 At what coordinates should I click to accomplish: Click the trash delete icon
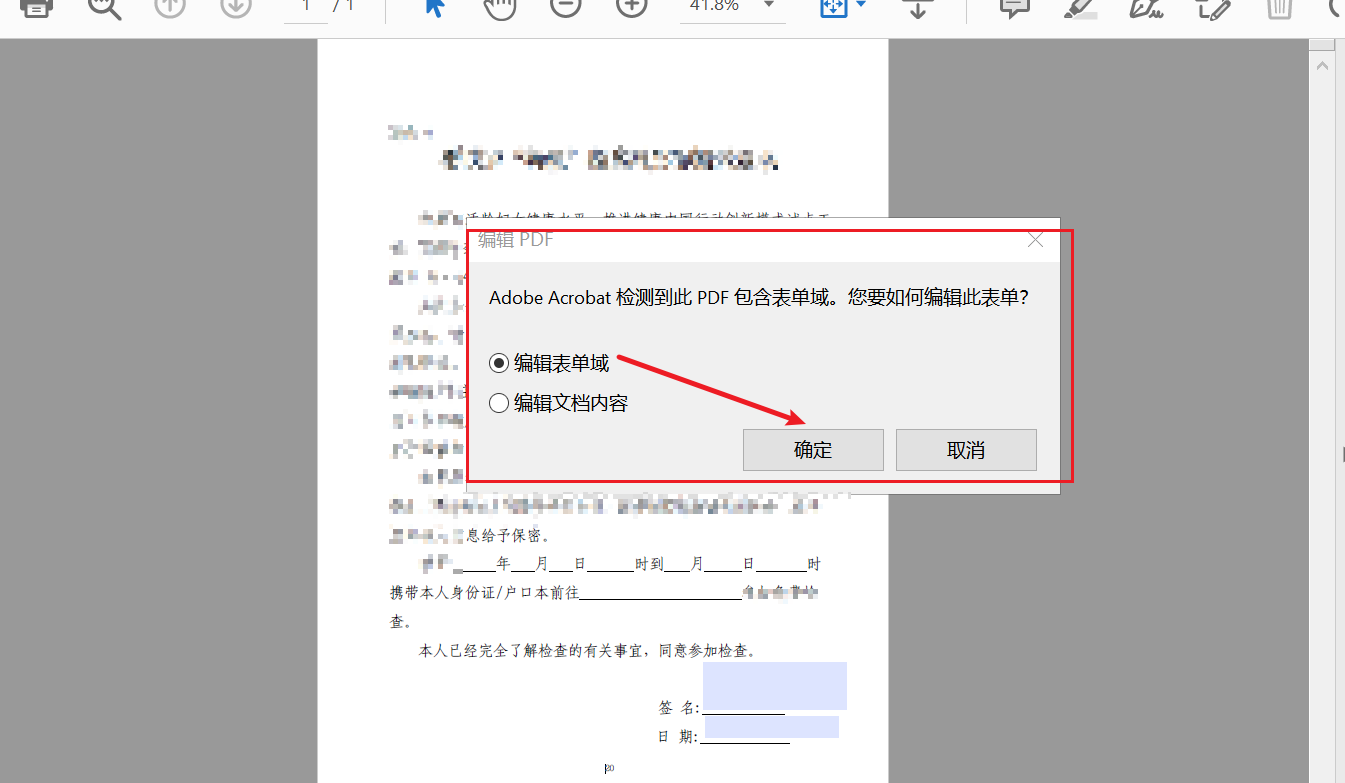(1279, 8)
